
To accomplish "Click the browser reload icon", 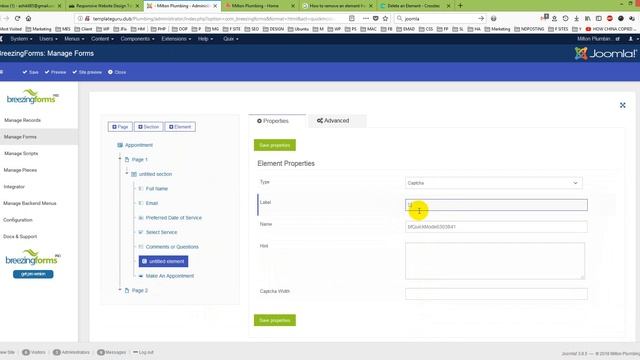I will pos(17,18).
